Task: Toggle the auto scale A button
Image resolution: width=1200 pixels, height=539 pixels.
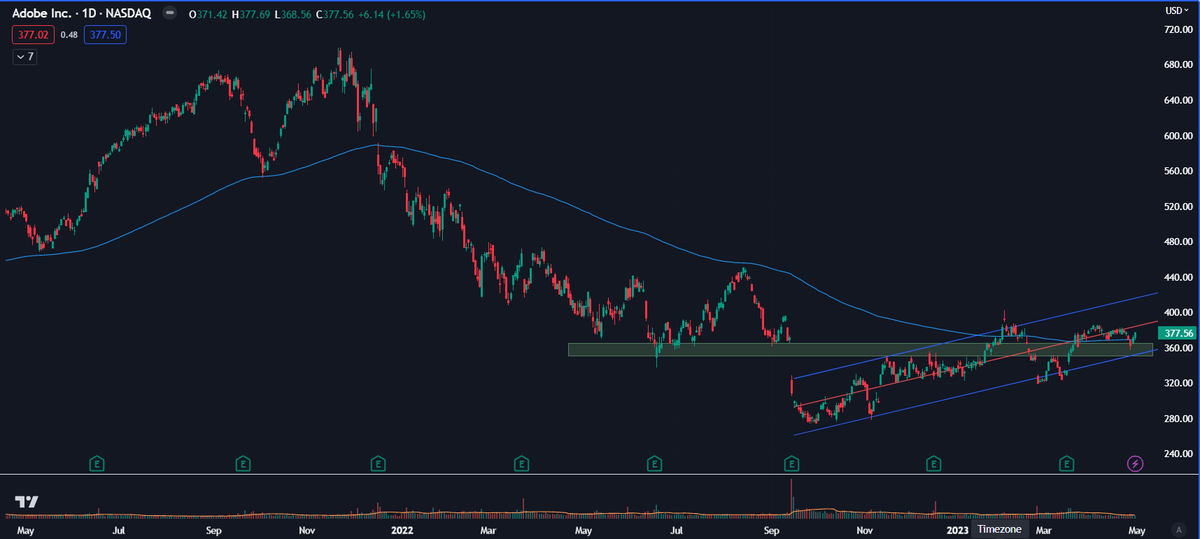Action: coord(1180,529)
